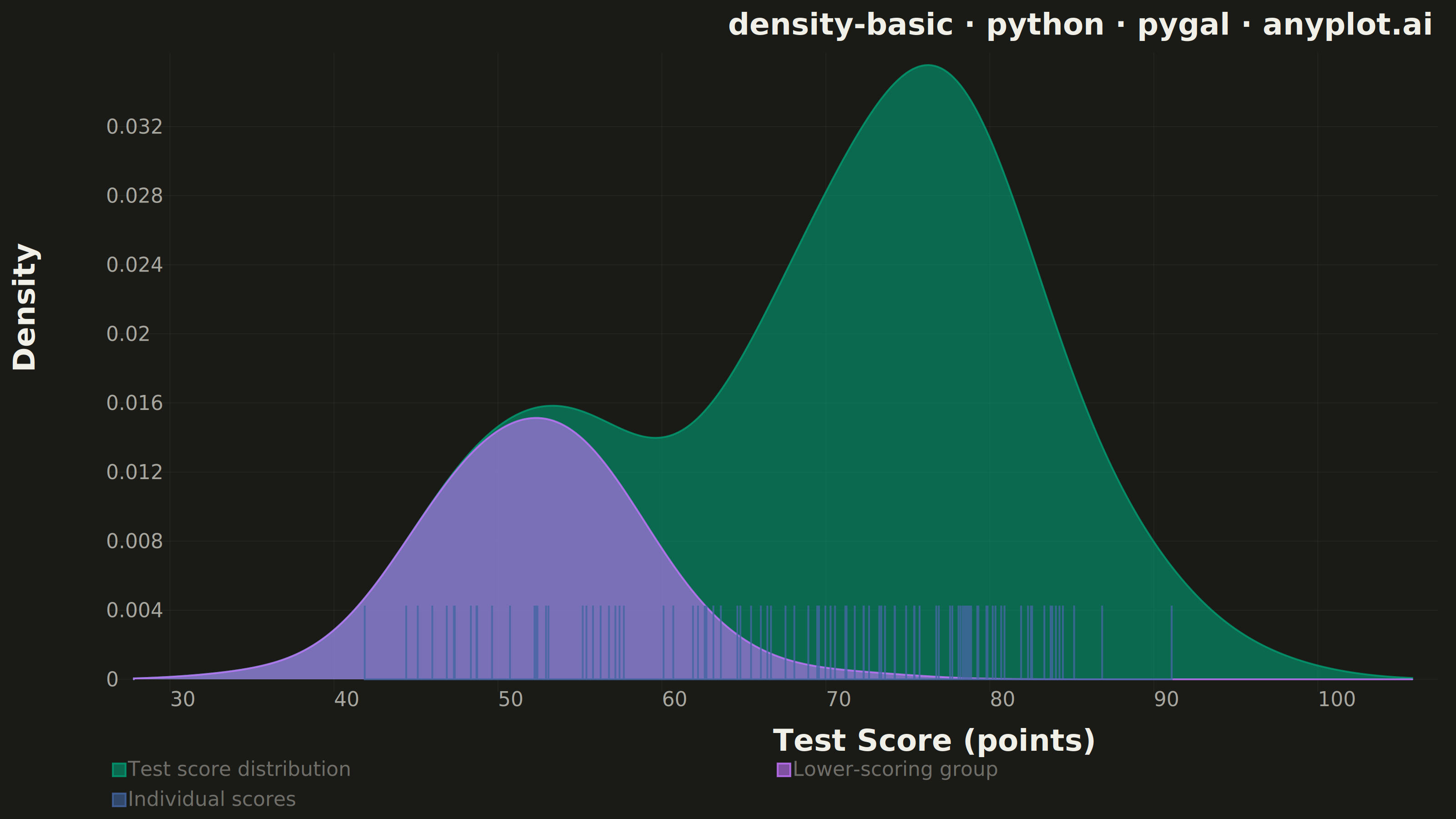Screen dimensions: 1456x819
Task: Click the leftmost rug tick near 41
Action: 364,642
